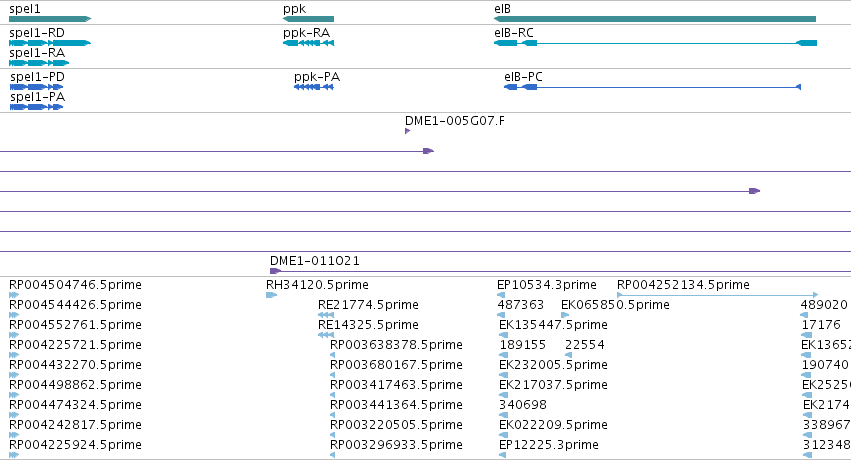Open the RH34120.5prime feature label
The image size is (851, 460).
(317, 285)
